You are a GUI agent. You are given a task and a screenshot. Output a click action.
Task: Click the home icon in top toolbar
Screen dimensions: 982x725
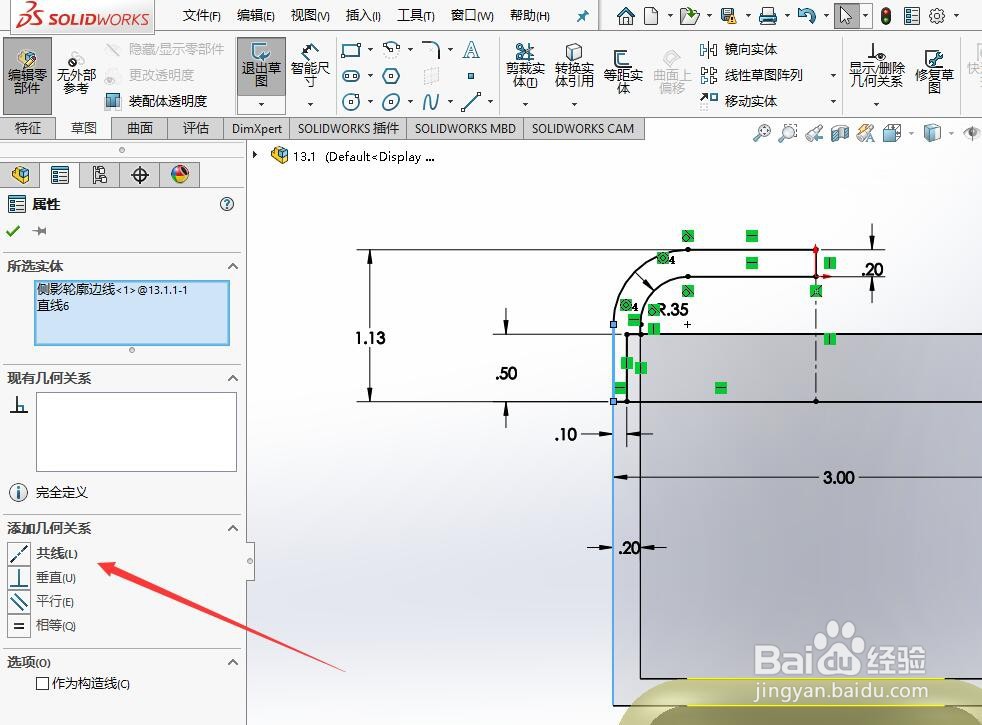[x=625, y=16]
